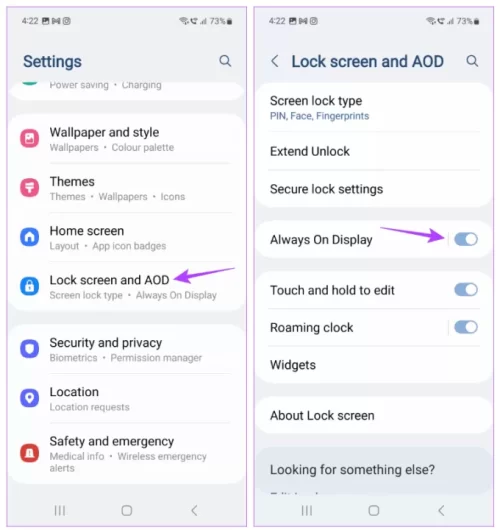The width and height of the screenshot is (500, 530).
Task: Tap the home navigation button on left phone
Action: coord(127,511)
